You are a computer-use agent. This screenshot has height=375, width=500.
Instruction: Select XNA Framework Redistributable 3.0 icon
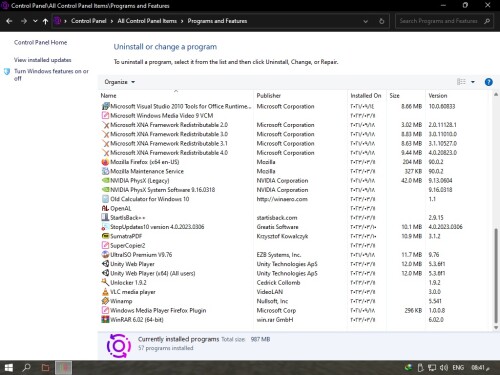pyautogui.click(x=105, y=134)
